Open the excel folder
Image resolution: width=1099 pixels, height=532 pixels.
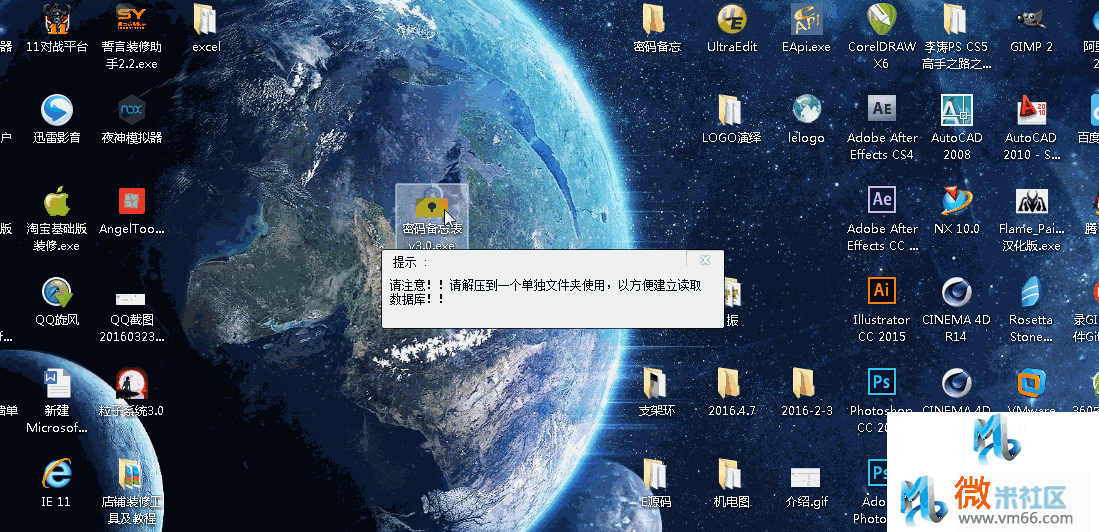pyautogui.click(x=206, y=29)
